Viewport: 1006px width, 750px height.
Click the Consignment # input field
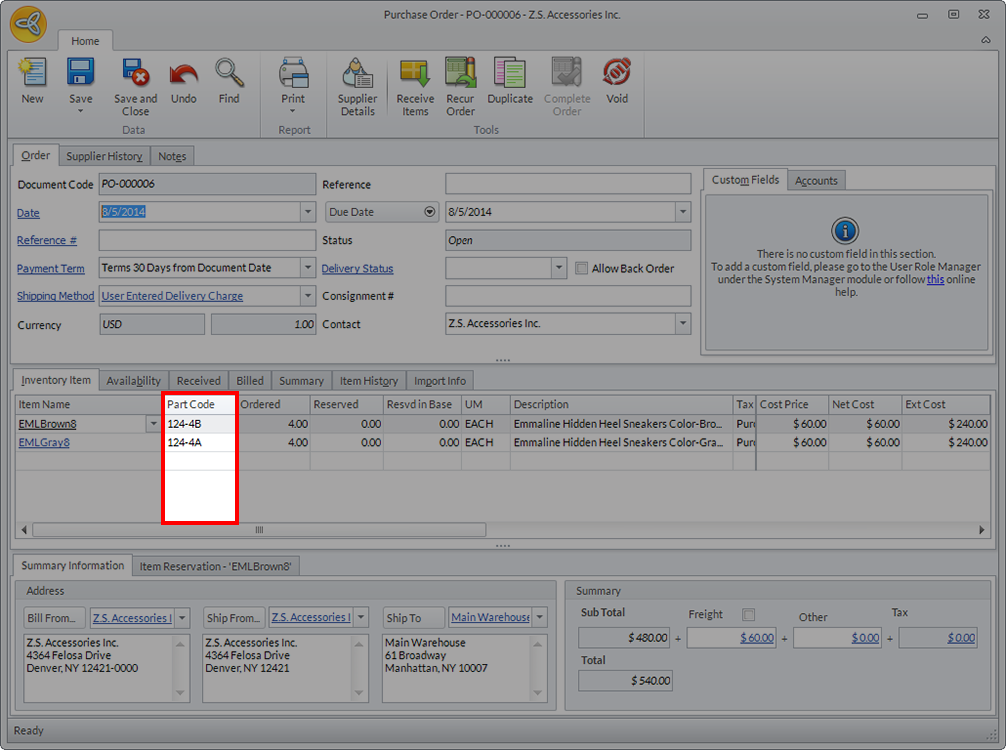[x=567, y=296]
